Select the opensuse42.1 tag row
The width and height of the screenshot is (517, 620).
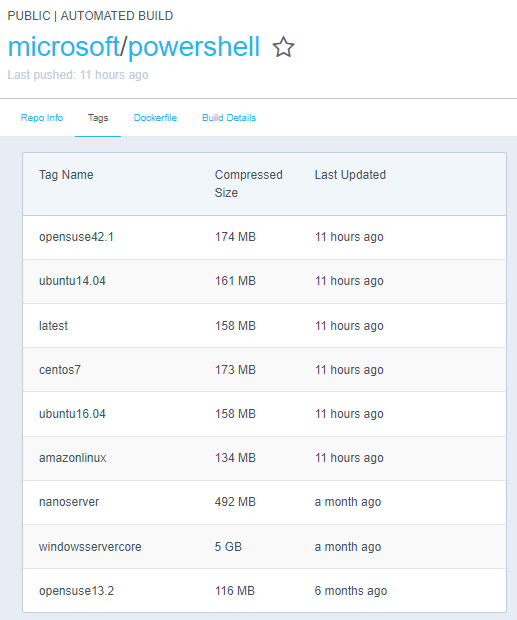(264, 237)
